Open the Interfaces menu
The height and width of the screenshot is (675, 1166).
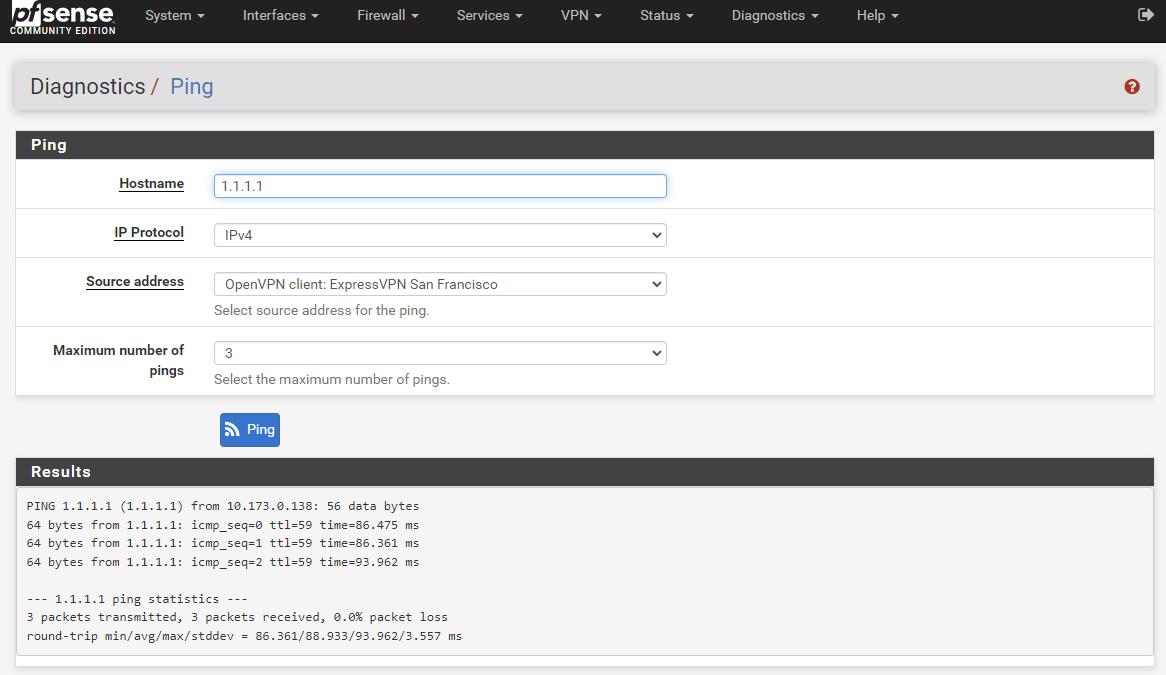point(280,16)
